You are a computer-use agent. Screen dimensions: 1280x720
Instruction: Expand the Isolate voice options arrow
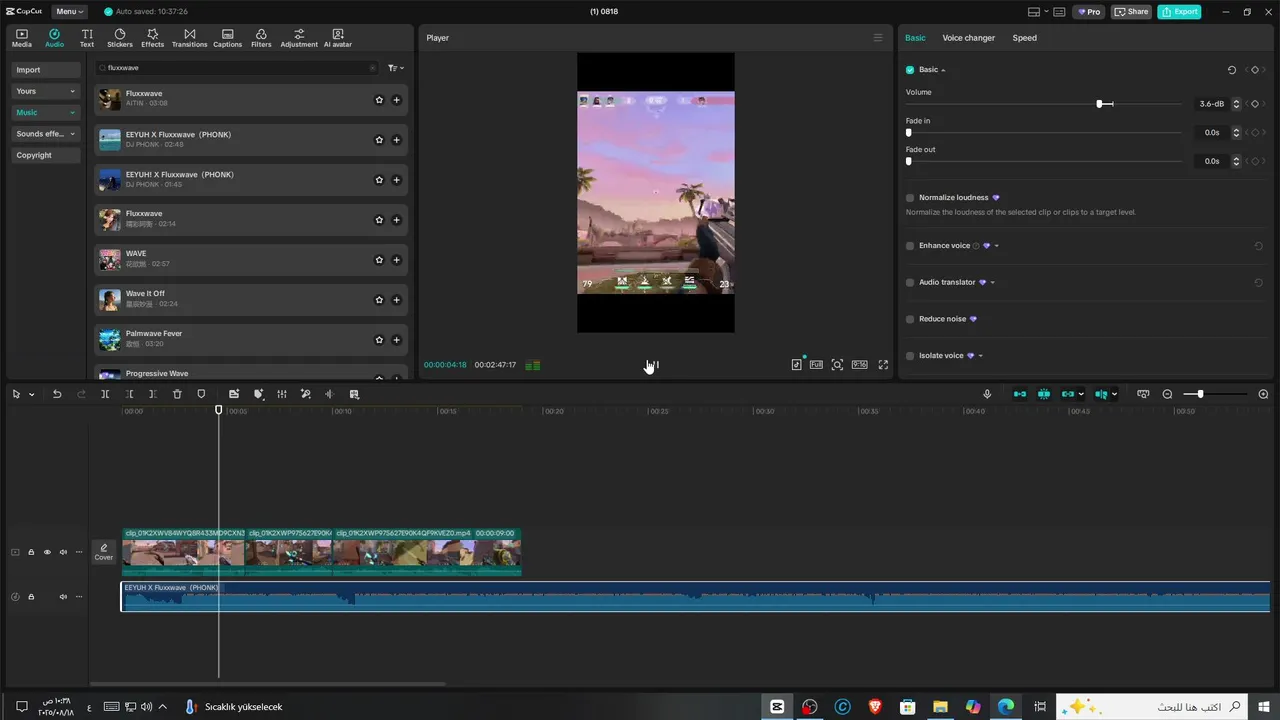point(980,356)
